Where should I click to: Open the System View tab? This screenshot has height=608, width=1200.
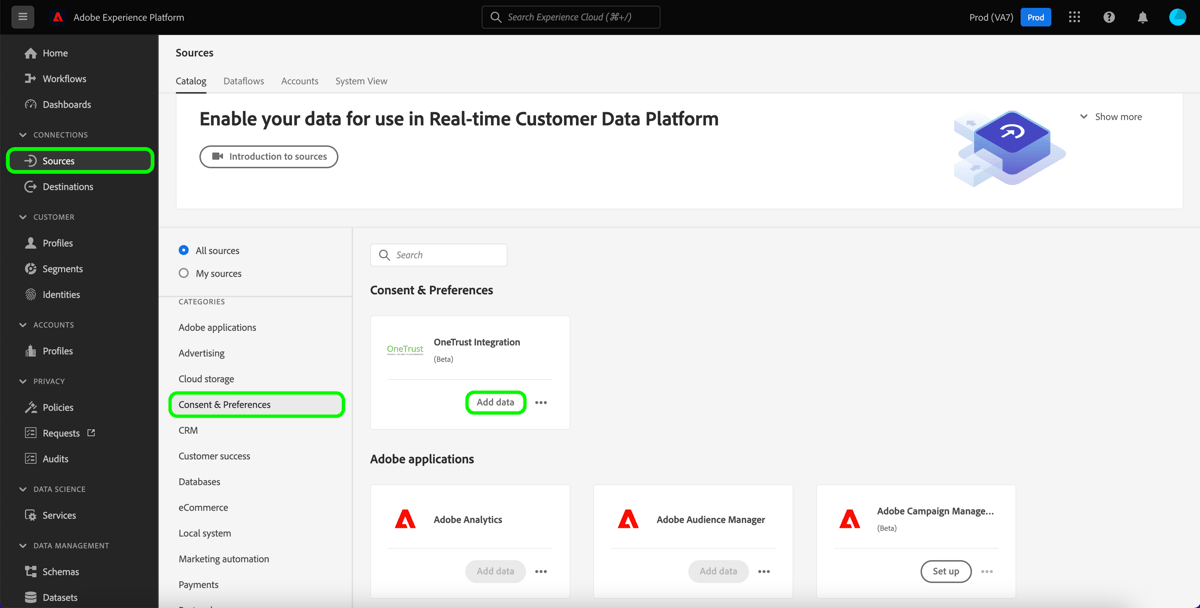point(360,81)
